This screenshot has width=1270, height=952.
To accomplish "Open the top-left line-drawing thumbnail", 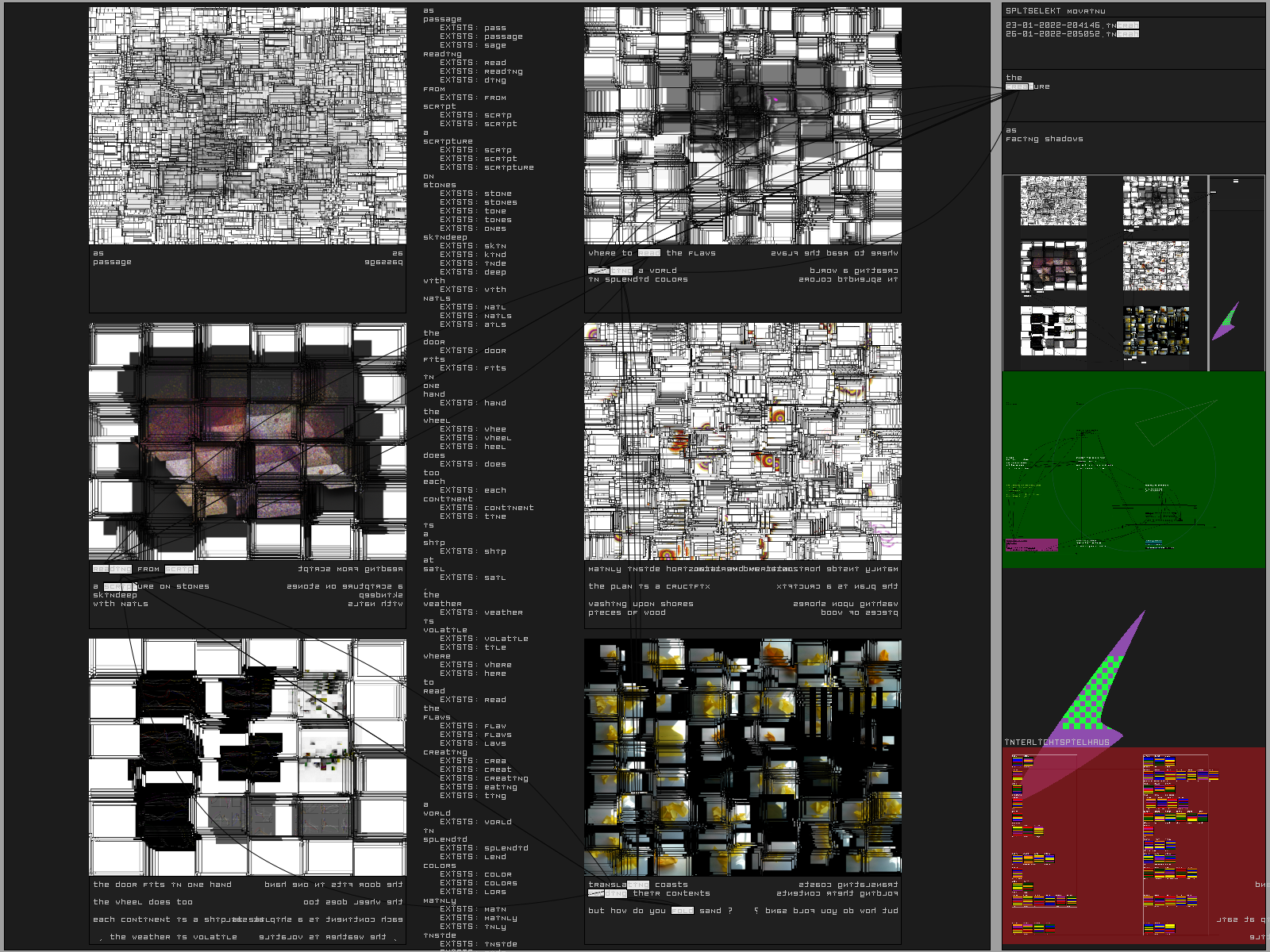I will (x=1053, y=201).
